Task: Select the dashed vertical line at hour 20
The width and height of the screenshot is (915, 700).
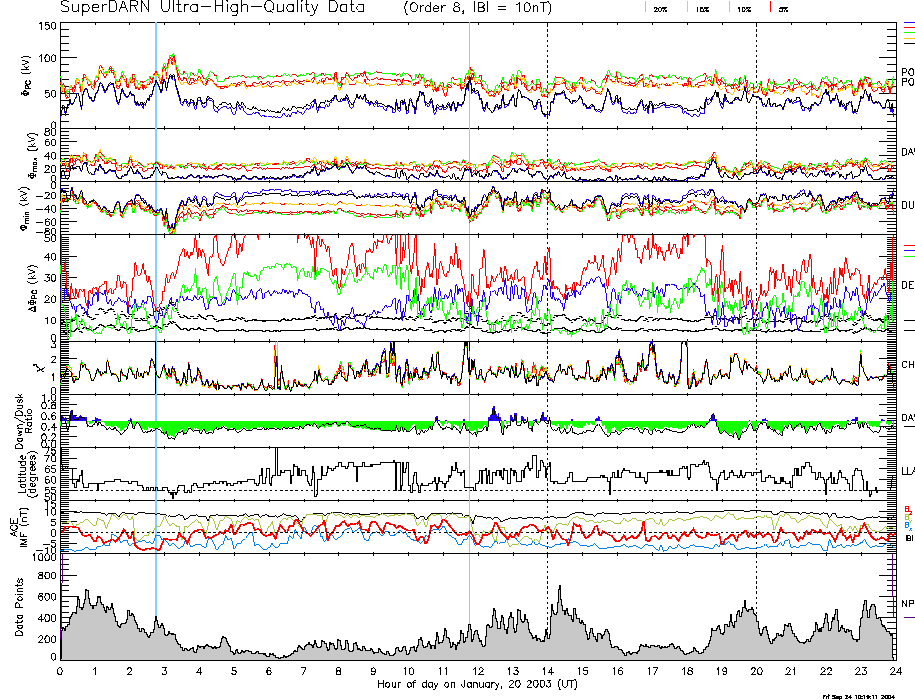Action: pos(757,300)
